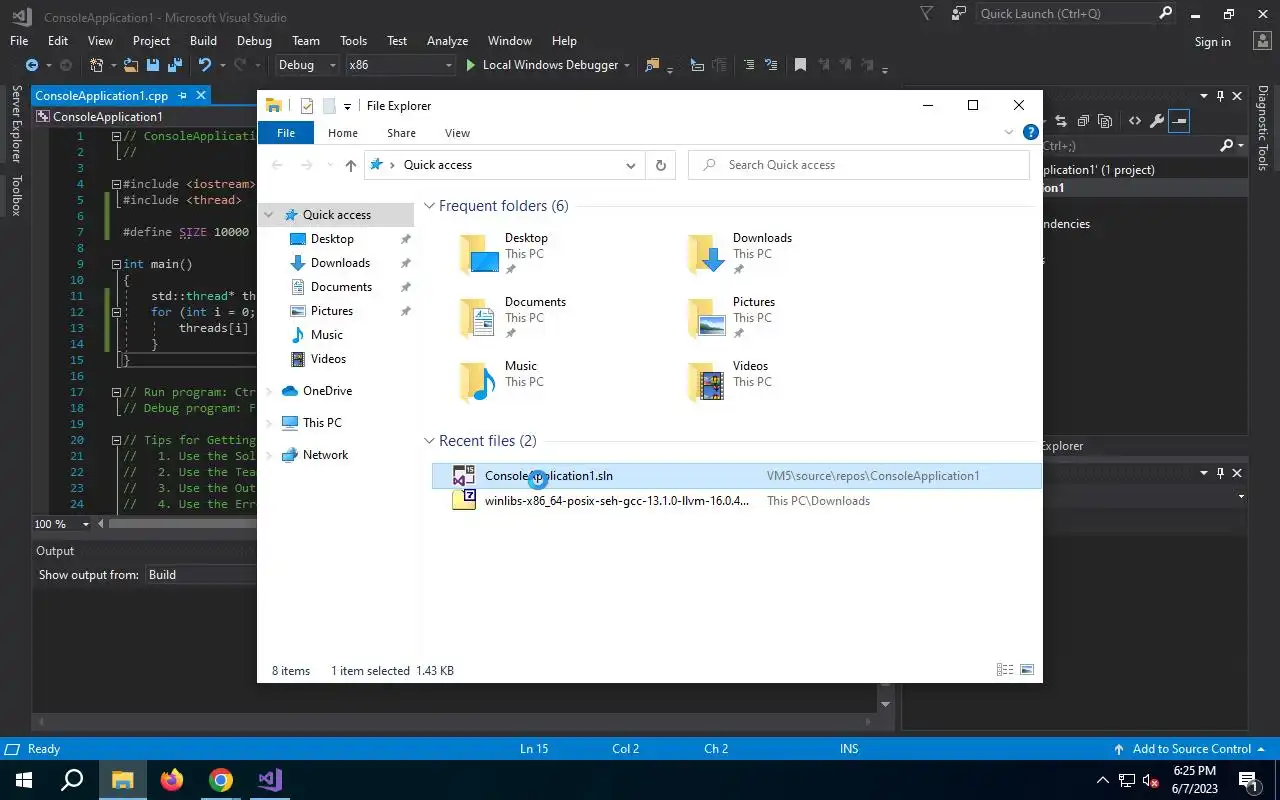Open File Explorer Share ribbon tab
The height and width of the screenshot is (800, 1280).
pyautogui.click(x=401, y=133)
